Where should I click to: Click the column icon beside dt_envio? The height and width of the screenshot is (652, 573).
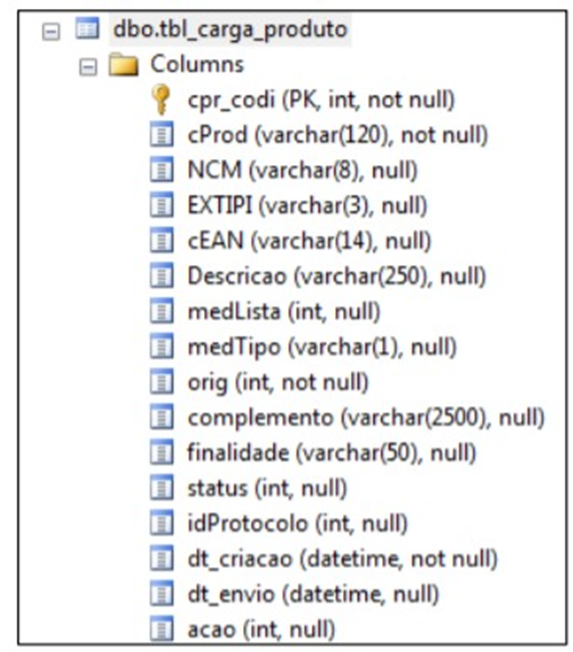(x=161, y=593)
